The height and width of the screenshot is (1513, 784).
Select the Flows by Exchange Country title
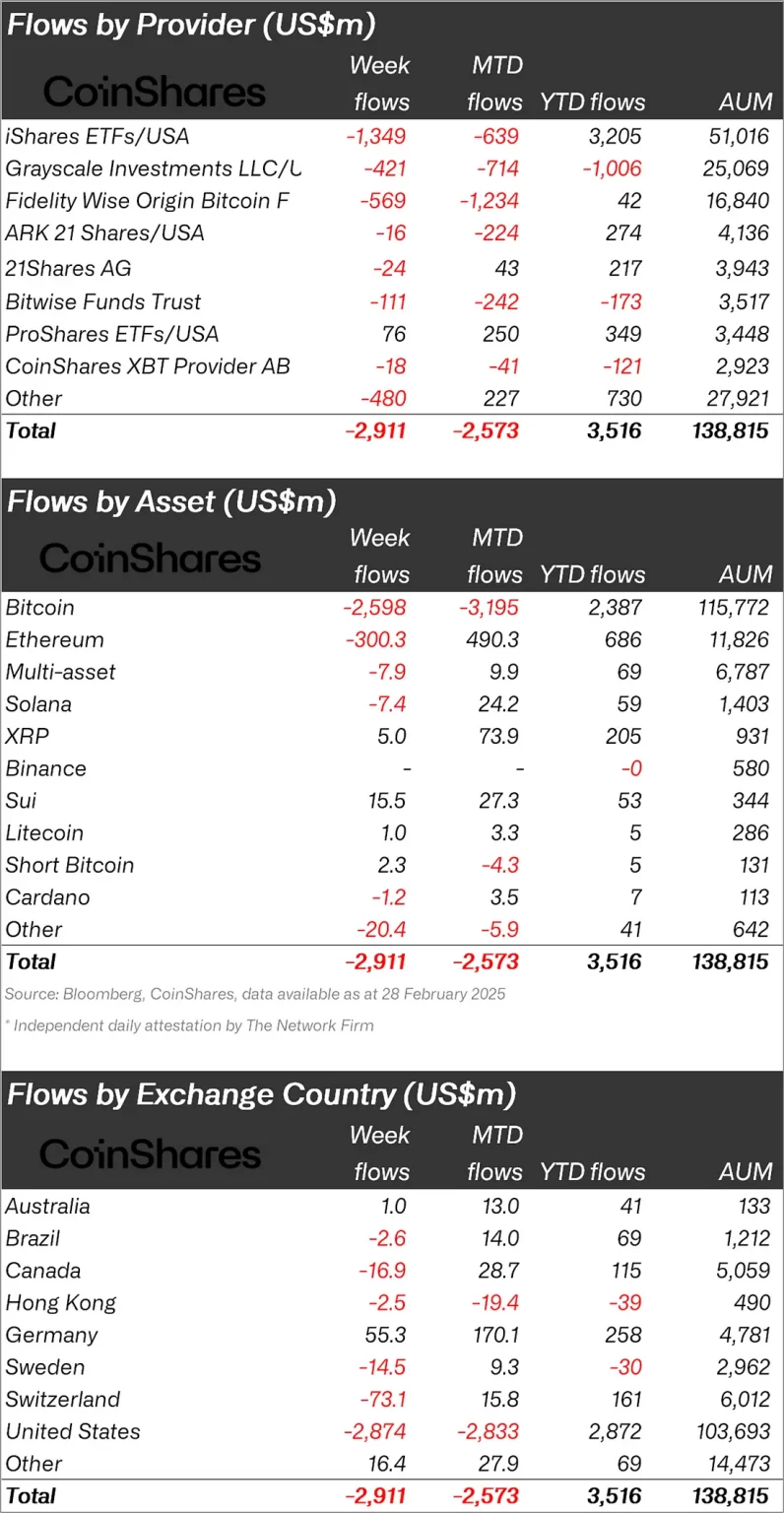[x=262, y=1094]
